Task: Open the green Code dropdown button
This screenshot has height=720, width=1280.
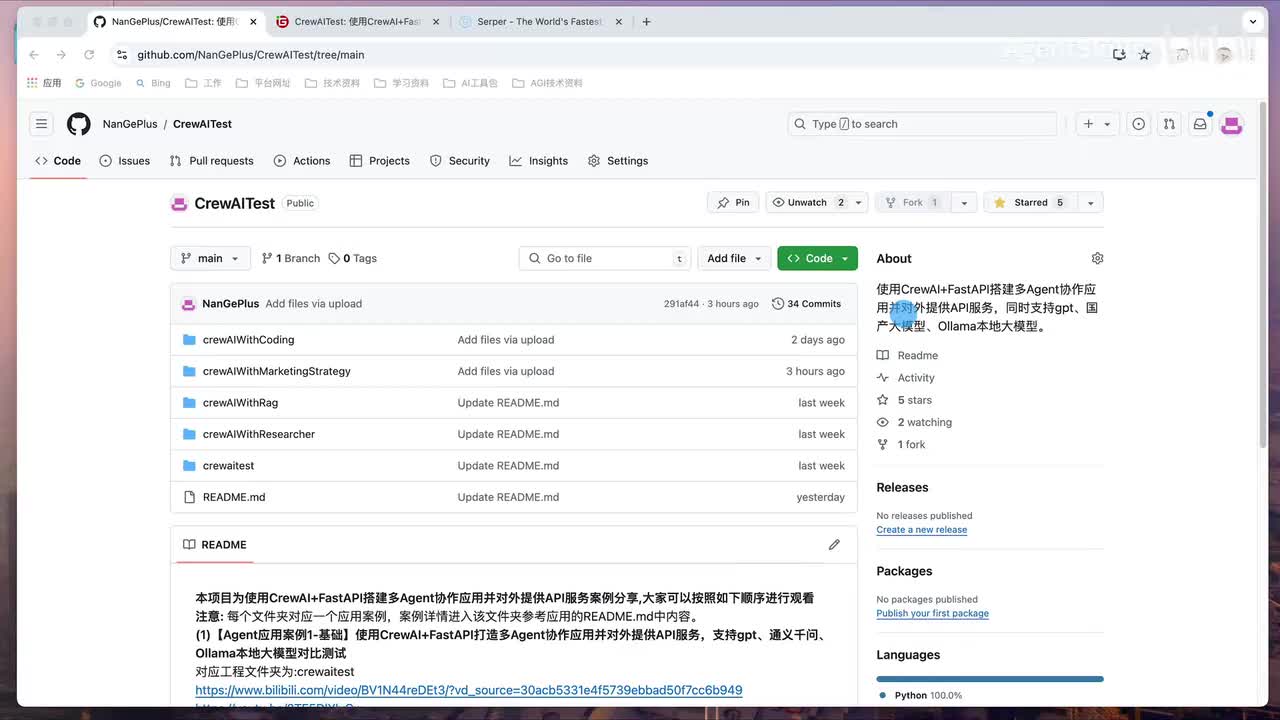Action: (x=817, y=258)
